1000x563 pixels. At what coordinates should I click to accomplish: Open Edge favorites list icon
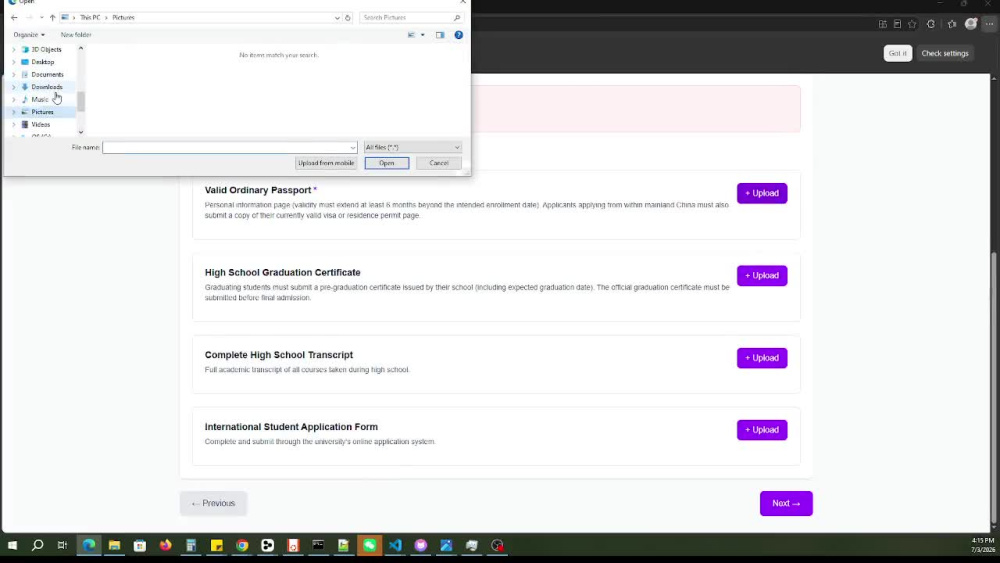(x=952, y=24)
